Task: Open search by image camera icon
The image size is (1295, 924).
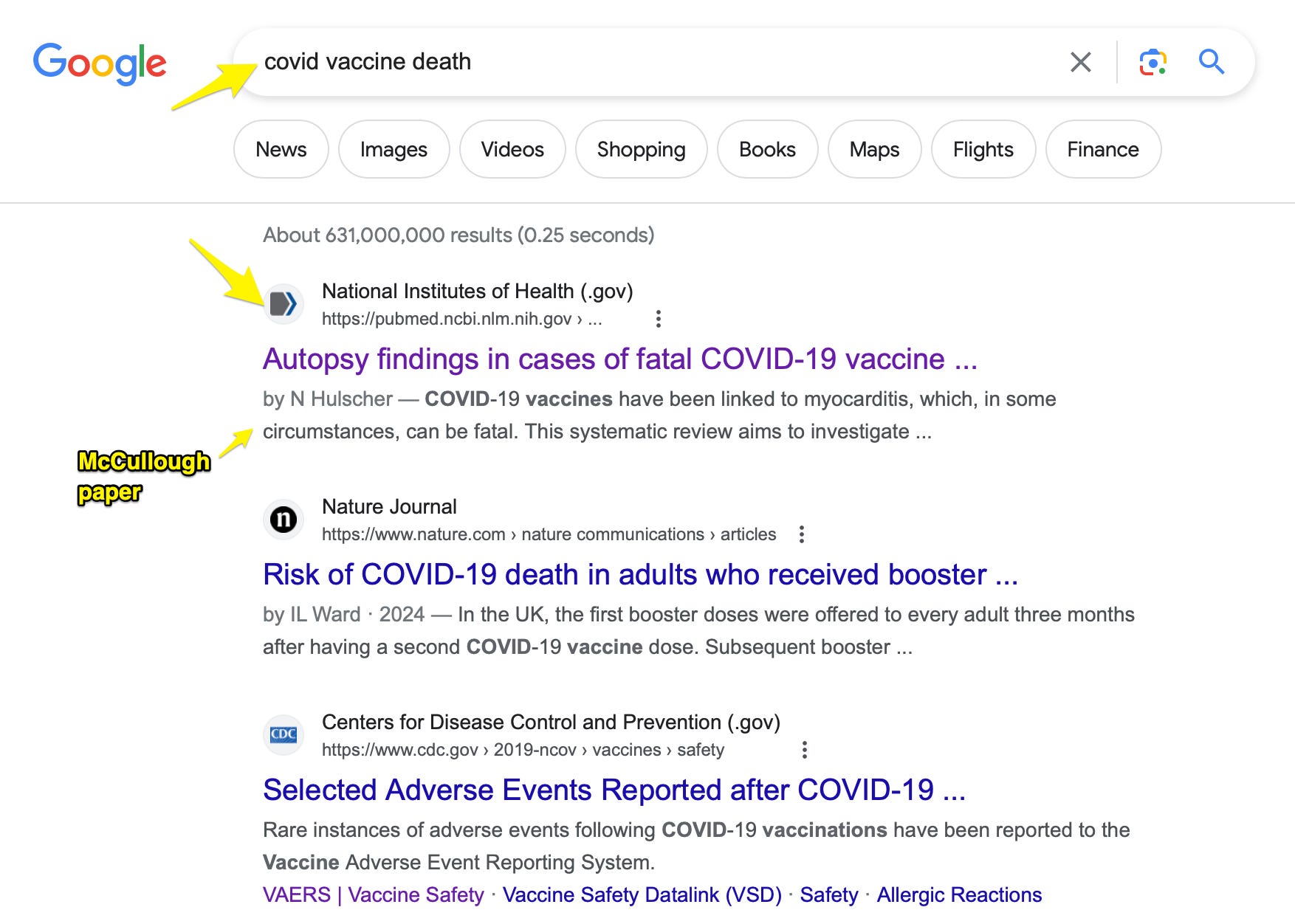Action: [x=1153, y=62]
